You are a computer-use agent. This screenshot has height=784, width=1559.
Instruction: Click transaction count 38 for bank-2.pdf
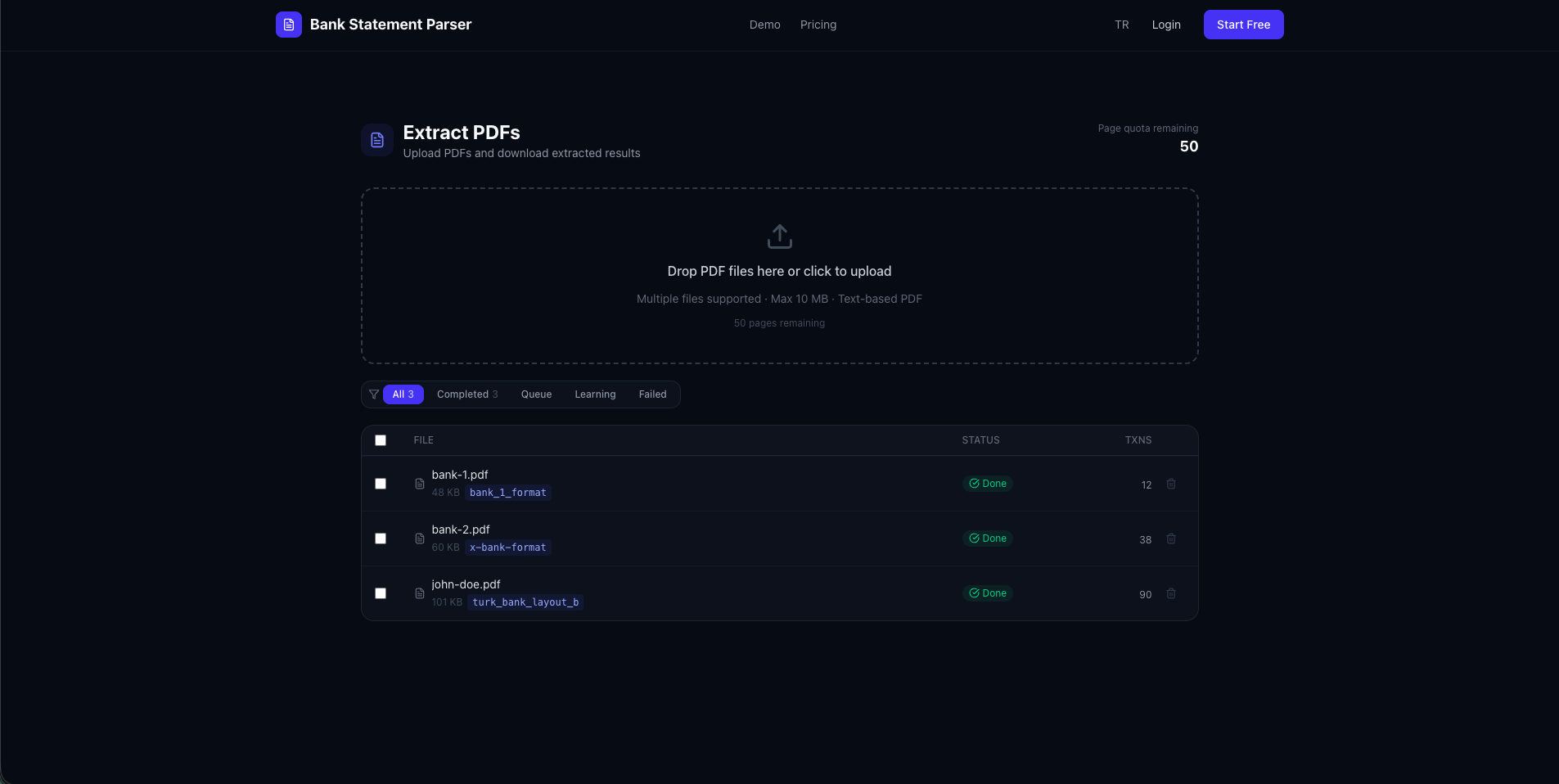(x=1146, y=540)
